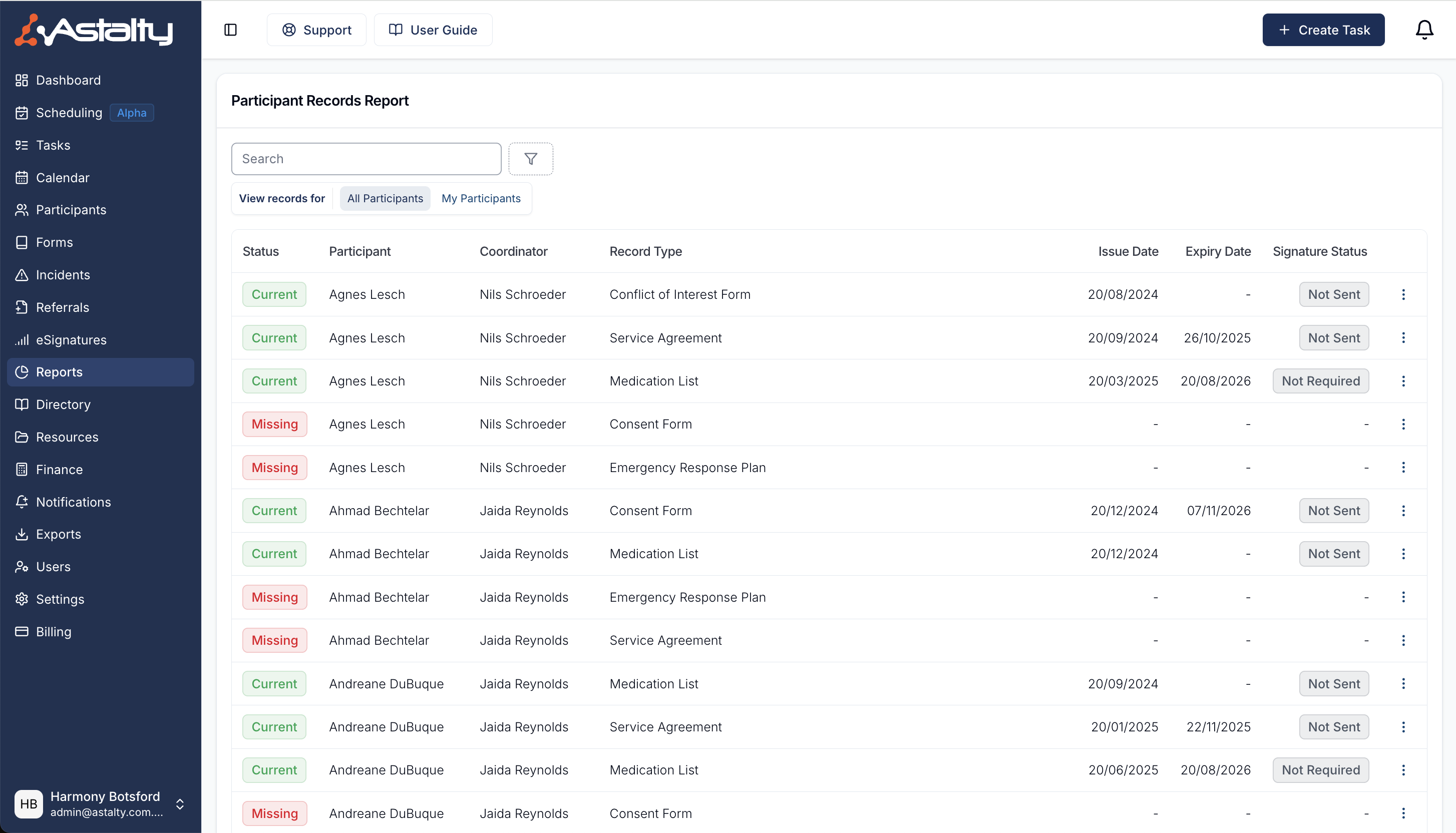The width and height of the screenshot is (1456, 833).
Task: Focus the Search input field
Action: pyautogui.click(x=366, y=159)
